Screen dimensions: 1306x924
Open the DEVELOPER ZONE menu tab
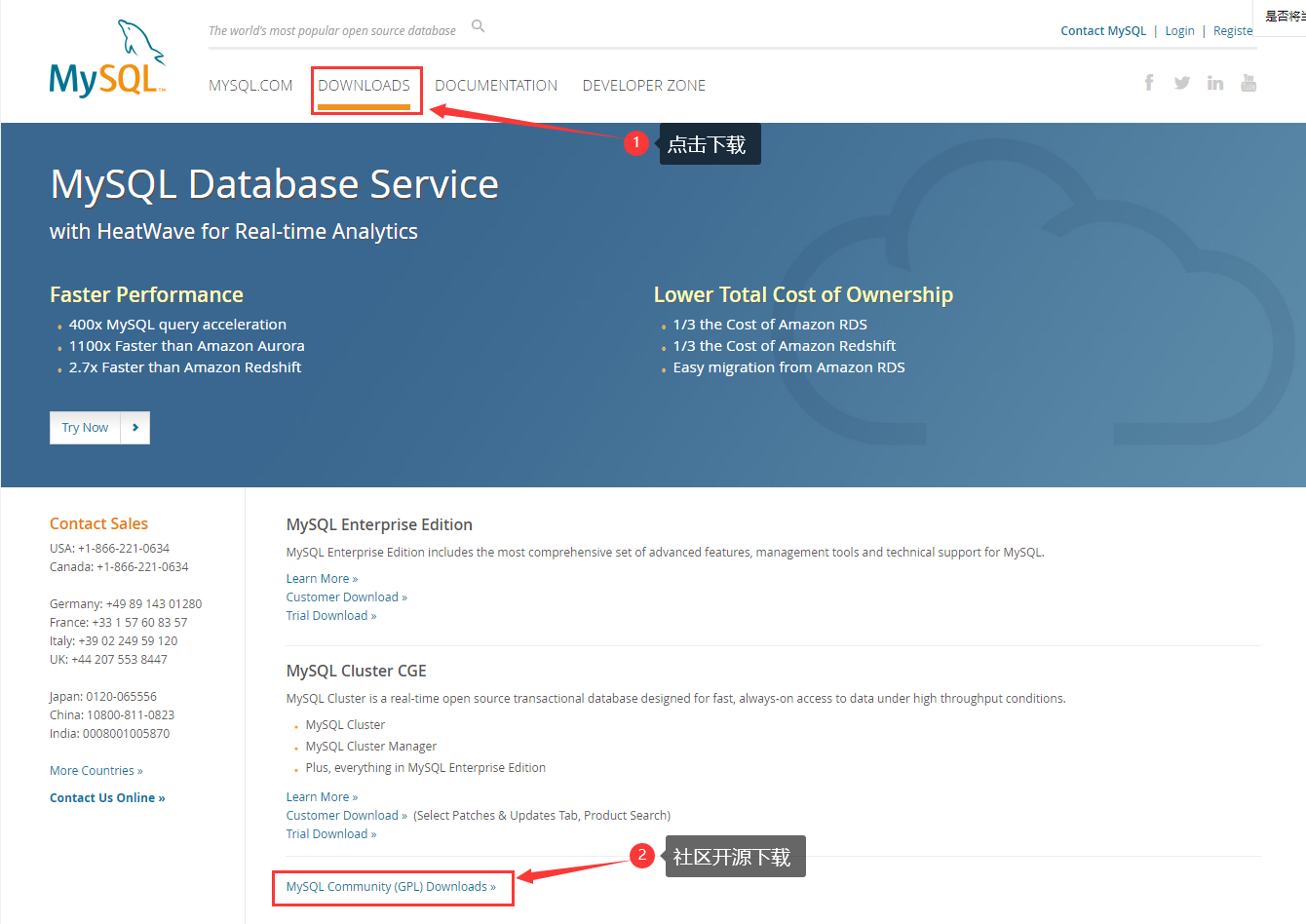pos(644,86)
